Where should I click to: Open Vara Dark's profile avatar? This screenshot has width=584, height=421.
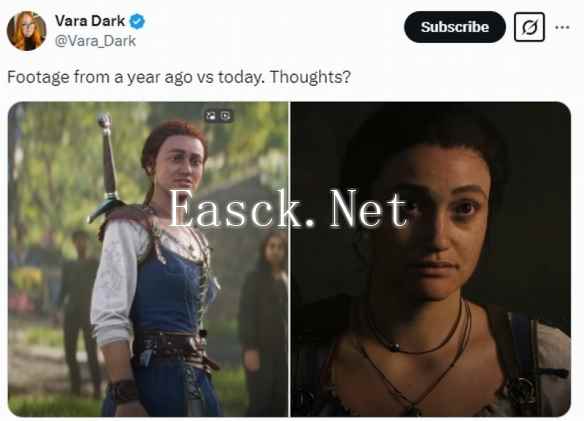click(26, 31)
